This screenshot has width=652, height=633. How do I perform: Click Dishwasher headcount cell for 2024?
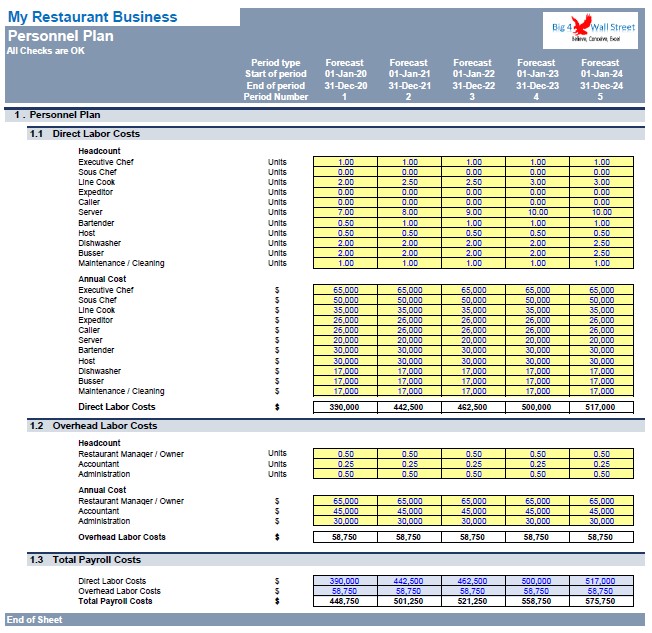(602, 243)
